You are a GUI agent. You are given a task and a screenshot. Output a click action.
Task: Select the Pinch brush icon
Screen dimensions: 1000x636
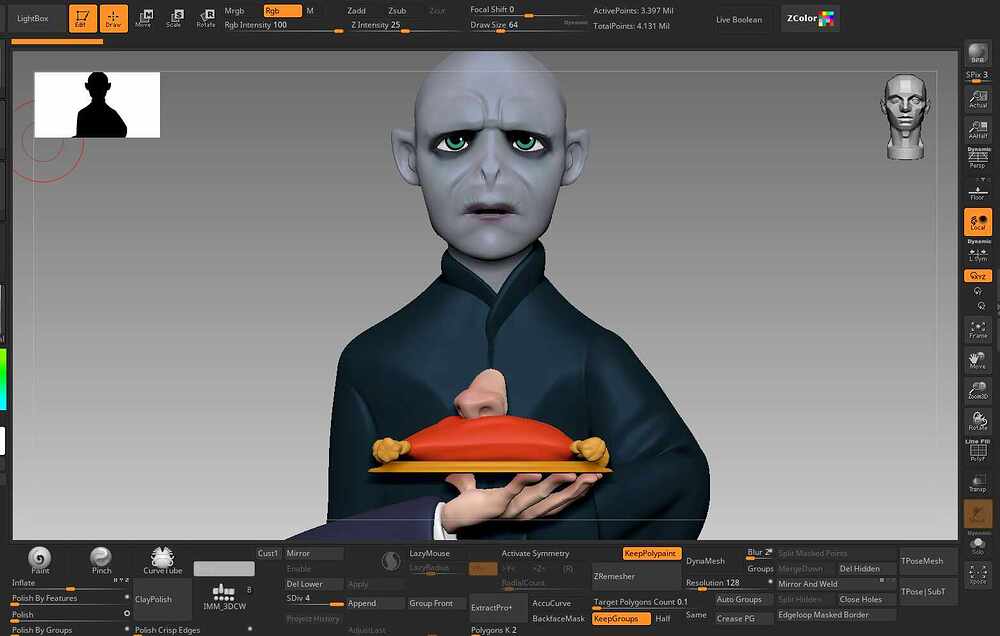tap(101, 561)
